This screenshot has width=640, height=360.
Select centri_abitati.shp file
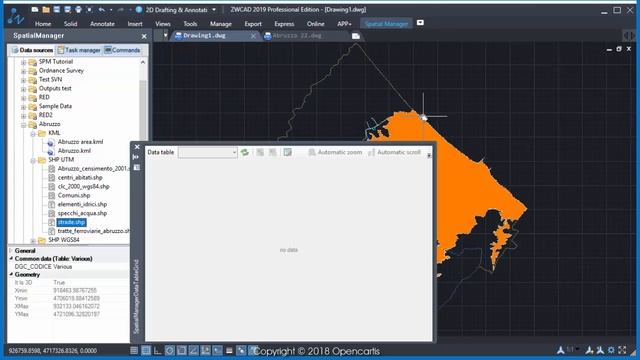(80, 178)
